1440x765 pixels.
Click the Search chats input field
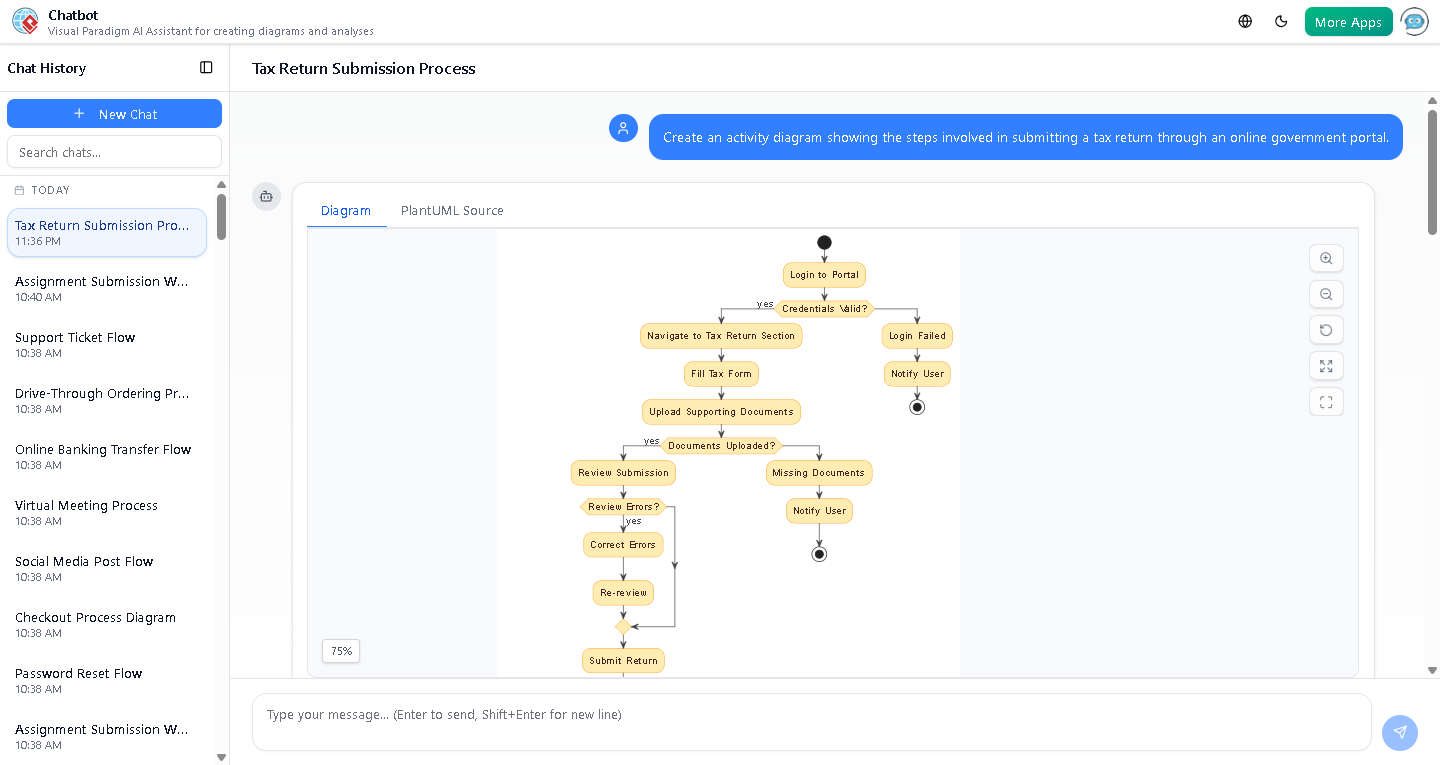point(114,151)
